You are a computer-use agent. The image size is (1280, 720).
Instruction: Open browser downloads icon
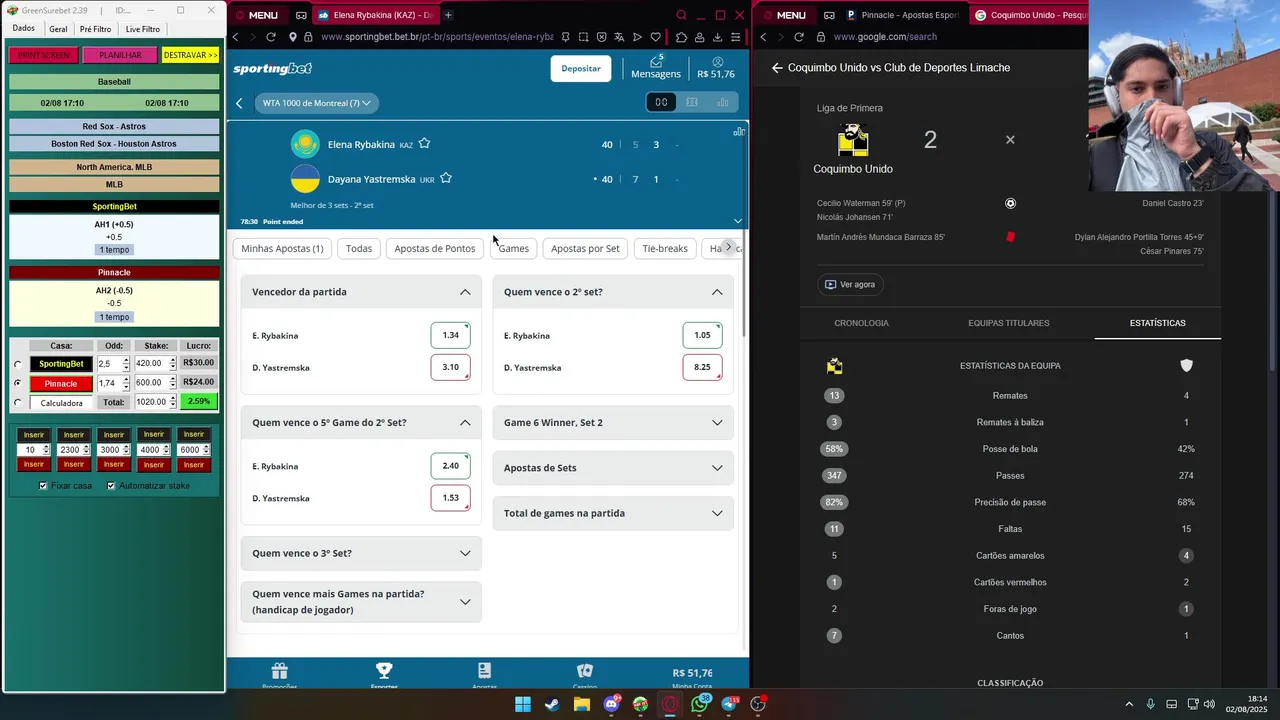[x=717, y=37]
